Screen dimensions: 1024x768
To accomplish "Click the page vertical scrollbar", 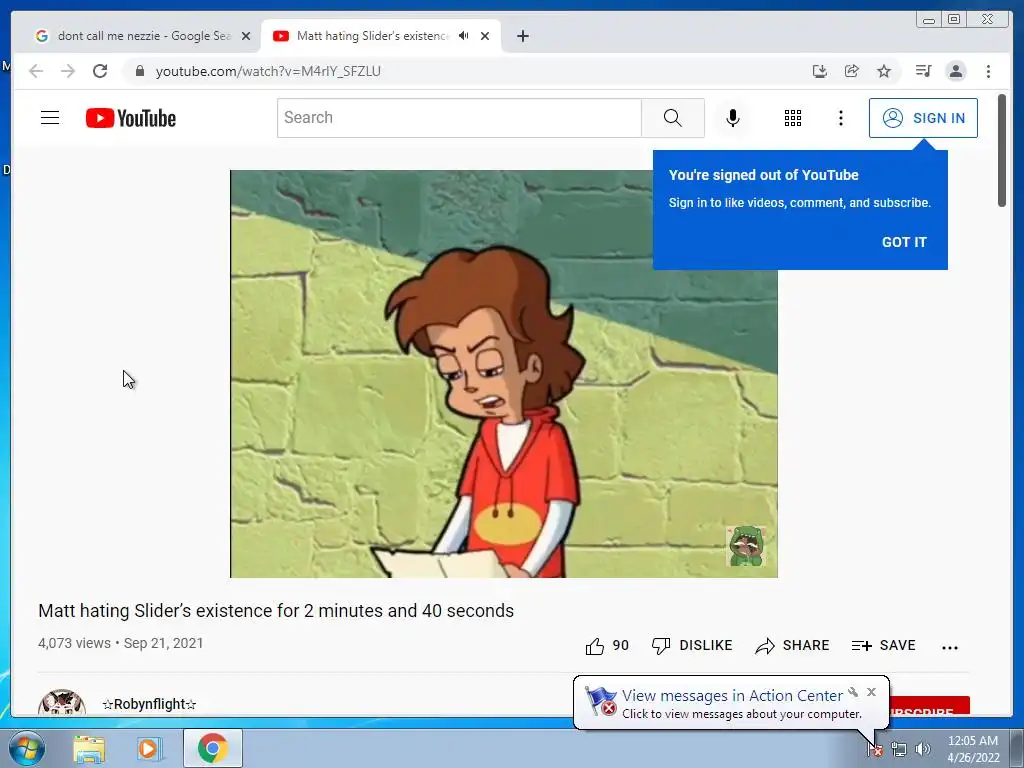I will click(1002, 150).
